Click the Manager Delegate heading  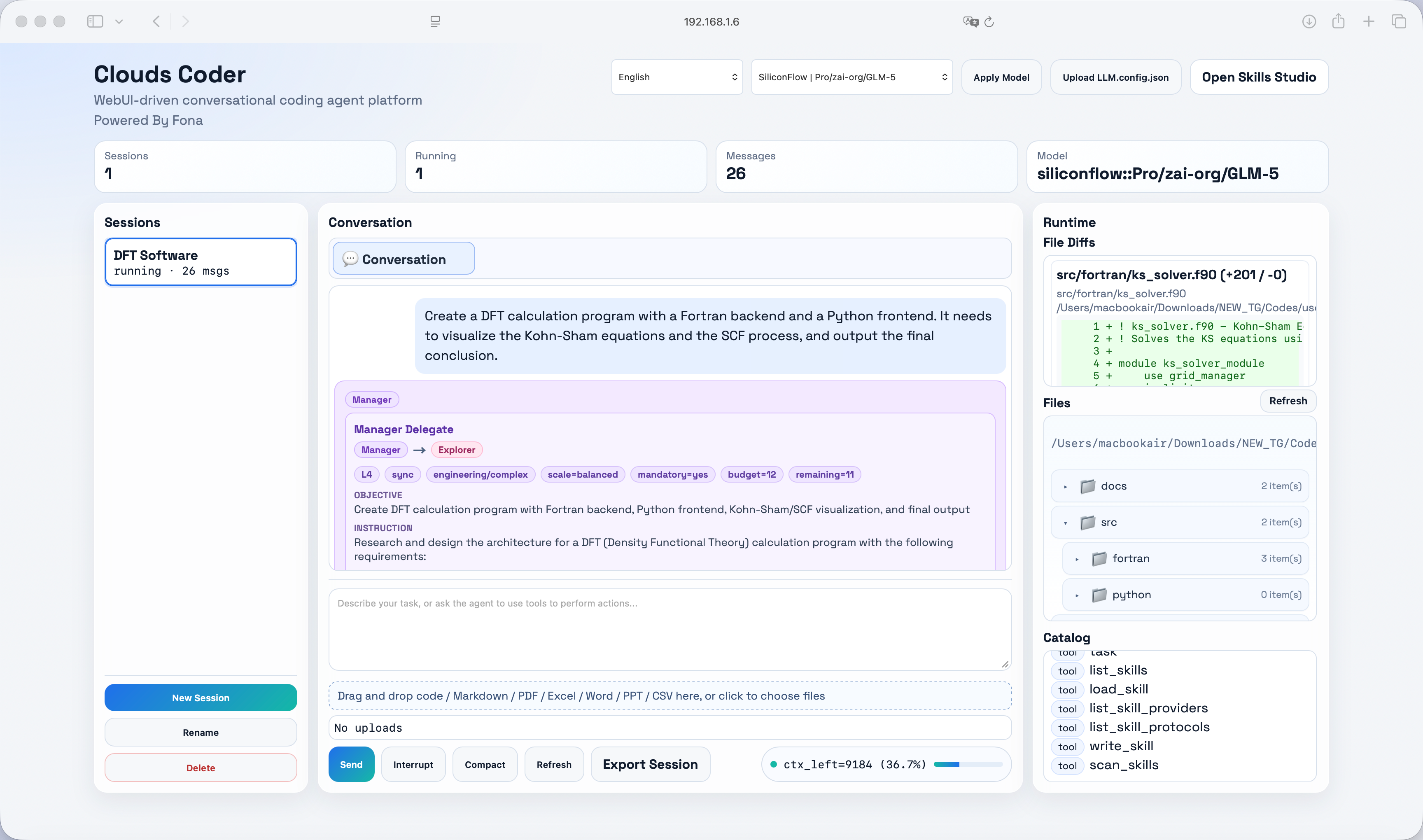pos(404,429)
